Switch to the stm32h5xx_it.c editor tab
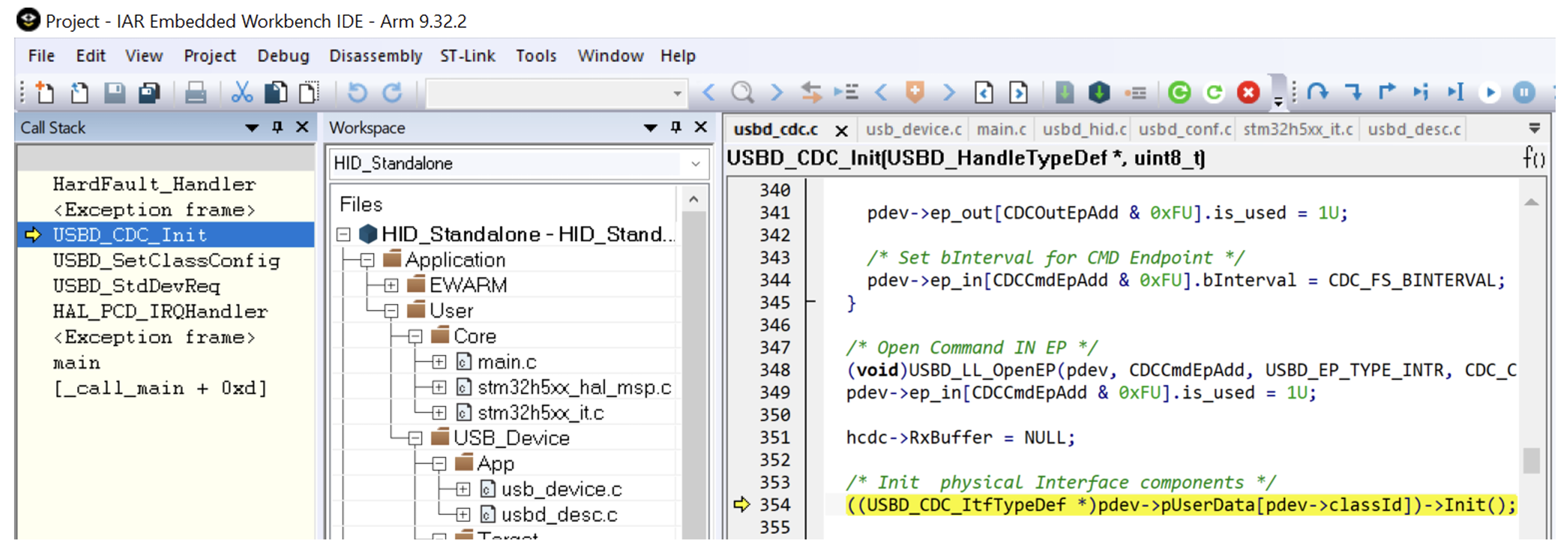 (1297, 129)
